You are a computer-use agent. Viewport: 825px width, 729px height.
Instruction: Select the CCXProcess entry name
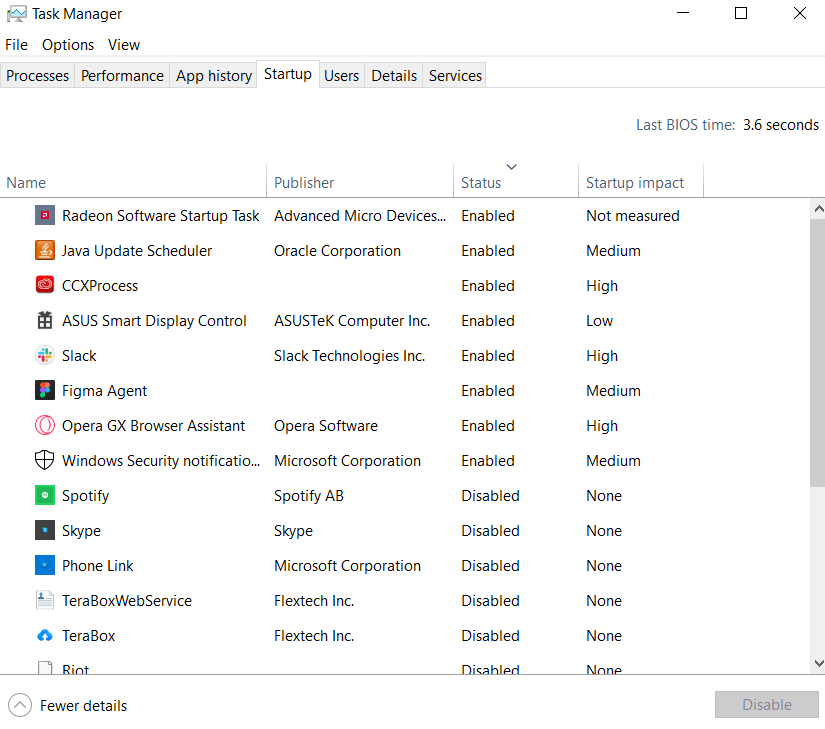100,286
